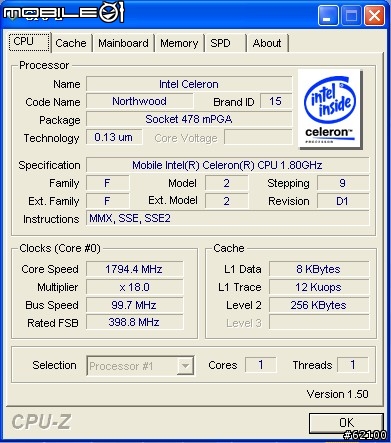Click the maximize window button
The height and width of the screenshot is (443, 391).
(x=351, y=15)
